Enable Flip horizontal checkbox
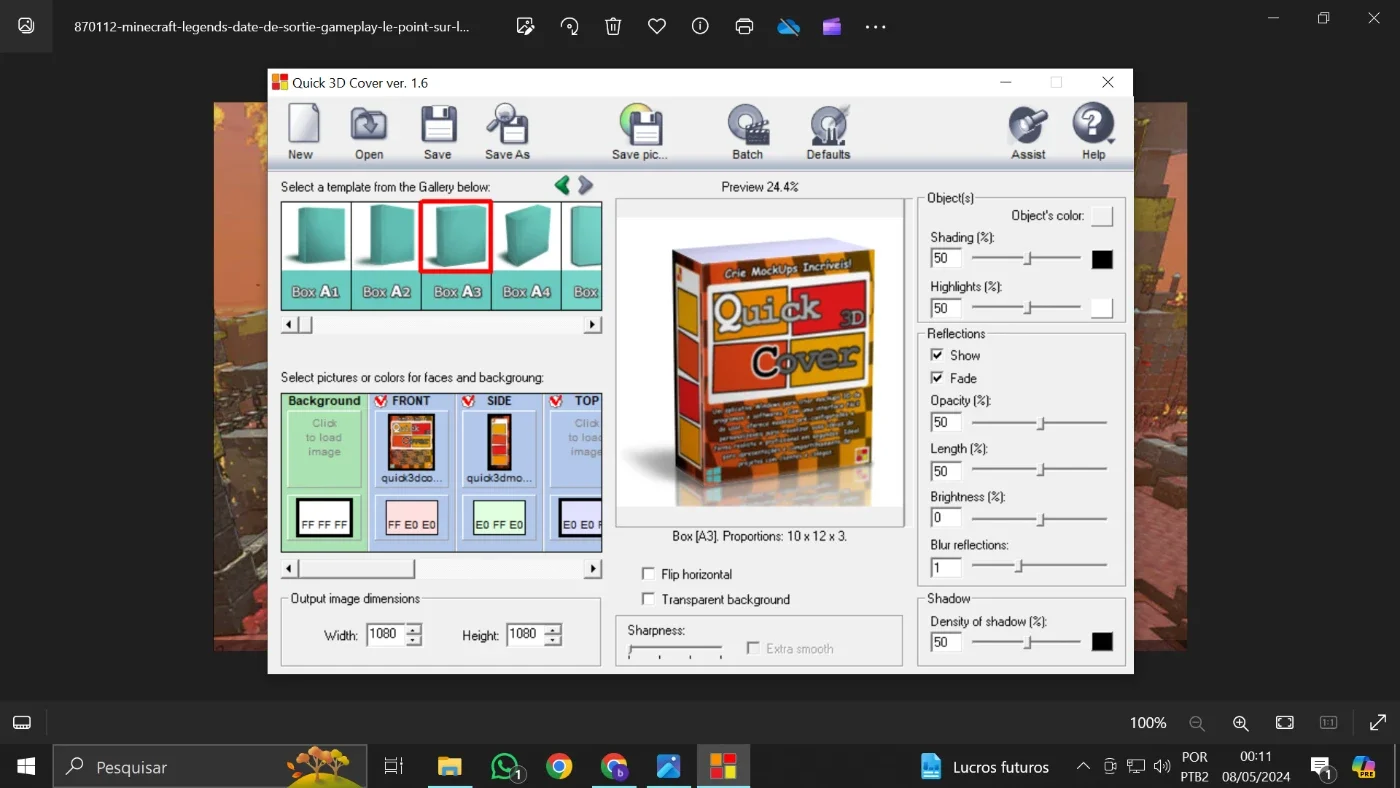The width and height of the screenshot is (1400, 788). 649,574
